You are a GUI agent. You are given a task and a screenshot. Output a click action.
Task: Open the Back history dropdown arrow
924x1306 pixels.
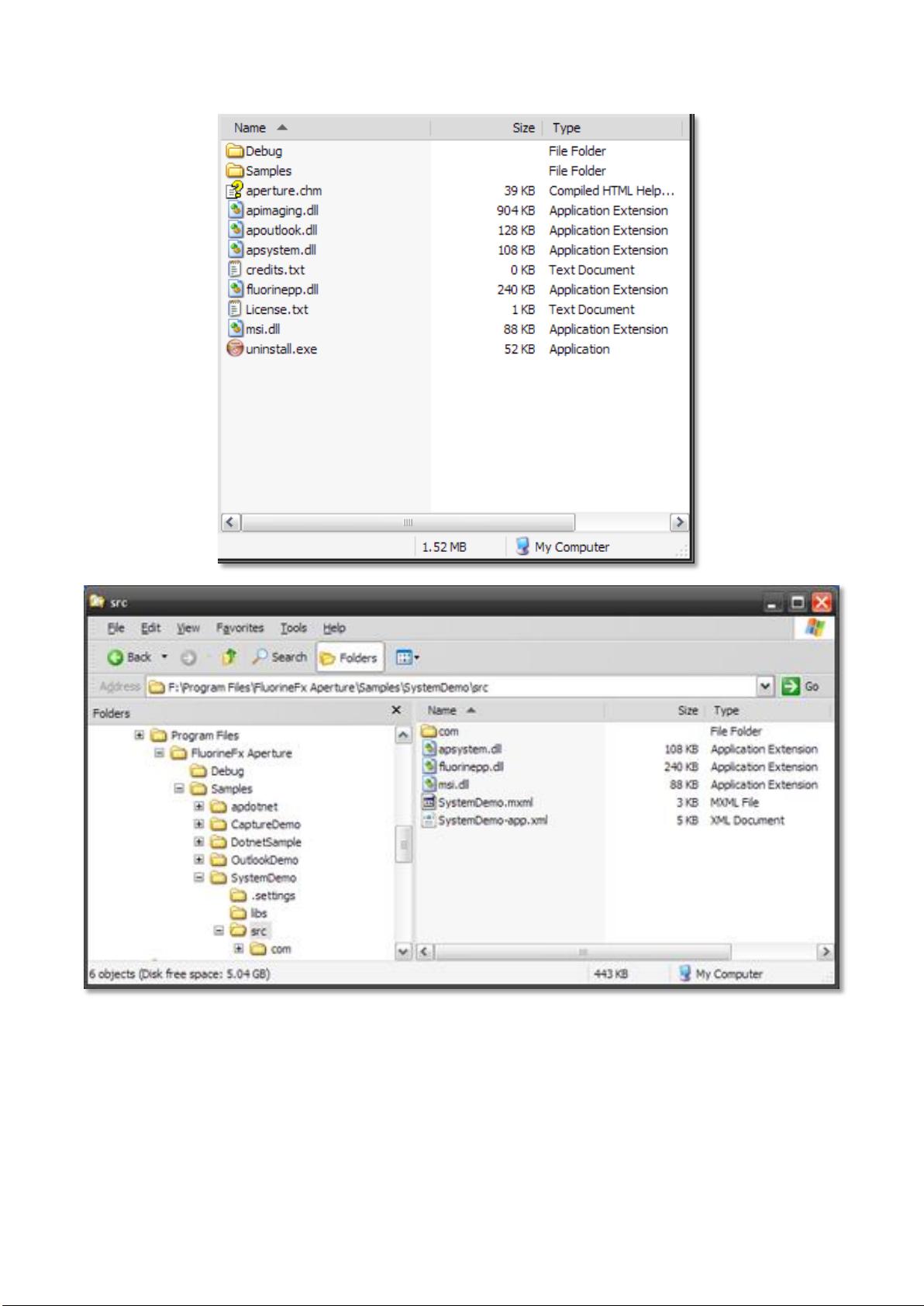coord(164,657)
